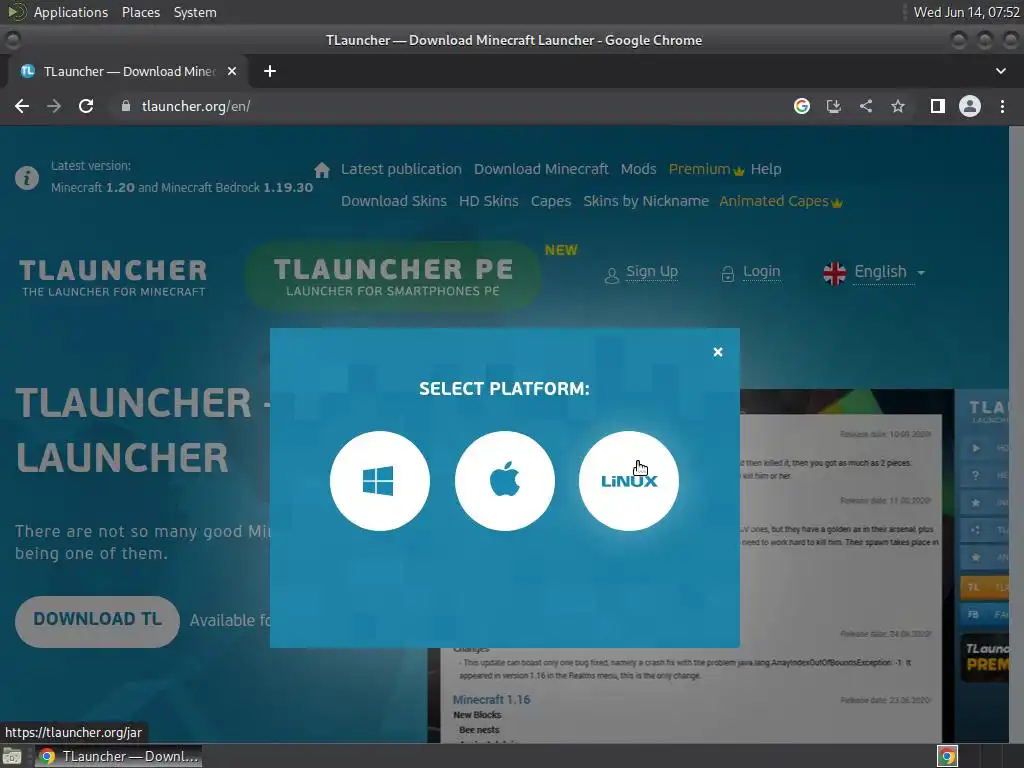Expand the English language dropdown
The height and width of the screenshot is (768, 1024).
click(874, 272)
